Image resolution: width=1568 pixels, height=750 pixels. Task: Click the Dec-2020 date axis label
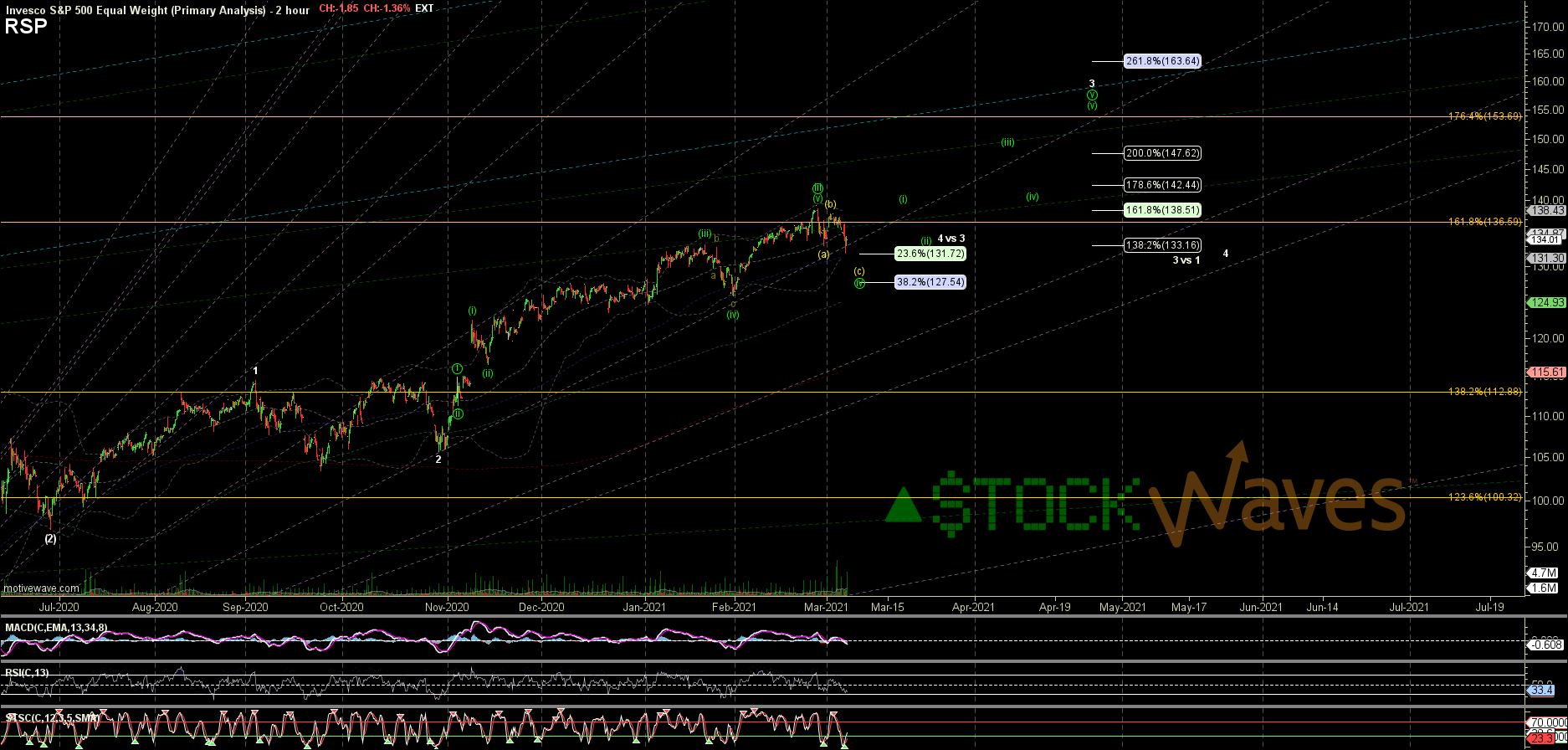[x=541, y=607]
